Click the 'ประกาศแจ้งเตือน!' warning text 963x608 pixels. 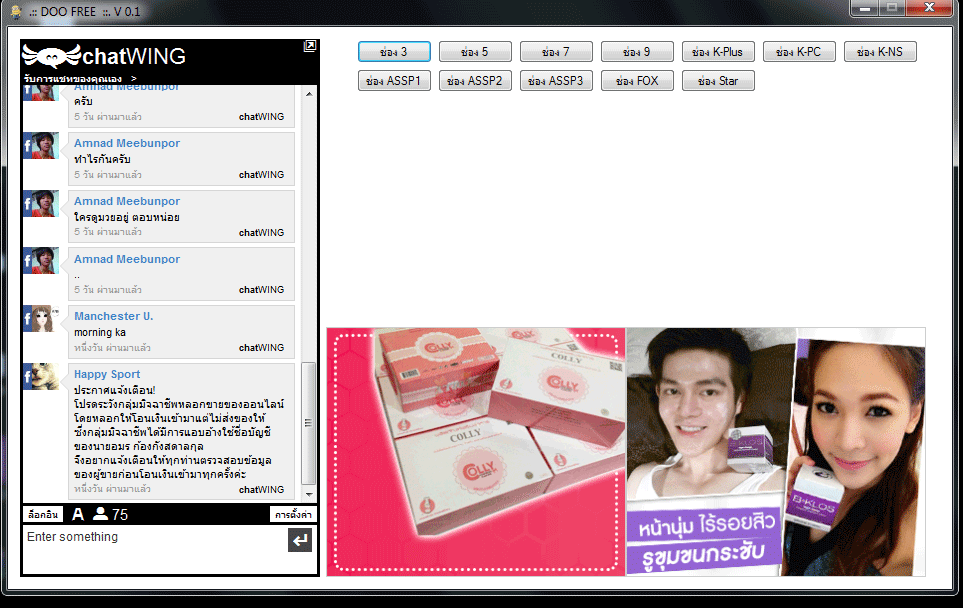[114, 390]
